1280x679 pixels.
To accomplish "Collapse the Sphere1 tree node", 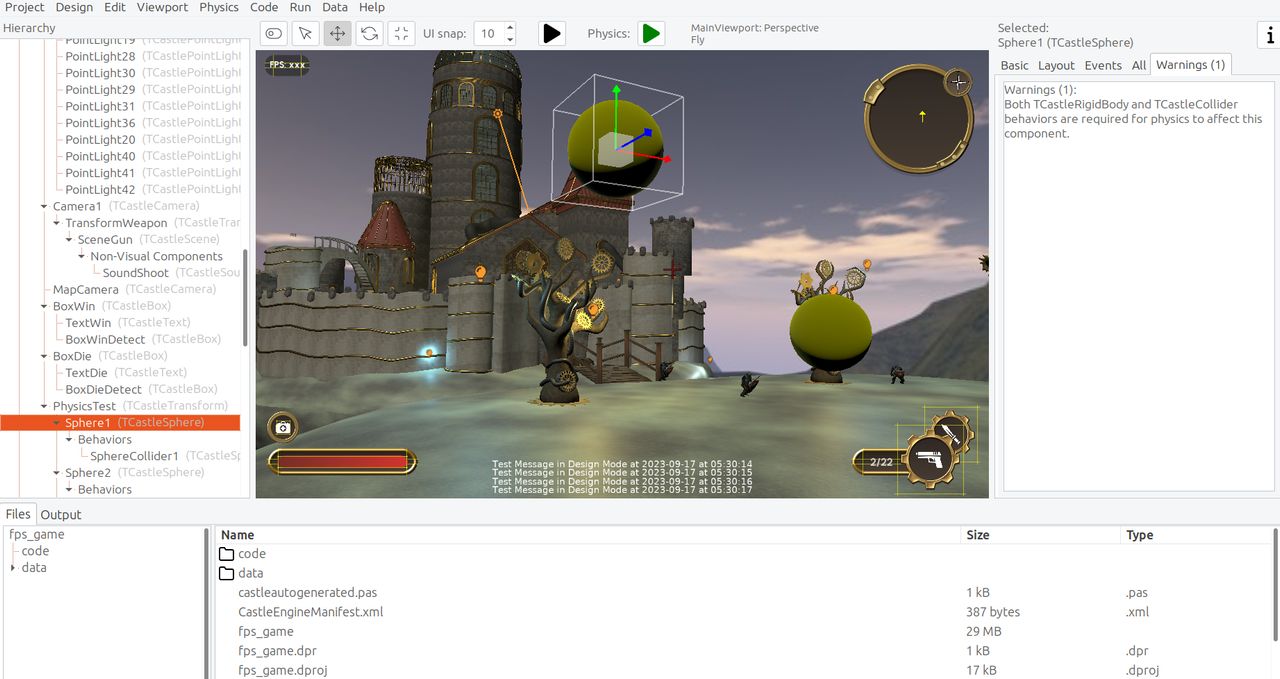I will point(57,423).
